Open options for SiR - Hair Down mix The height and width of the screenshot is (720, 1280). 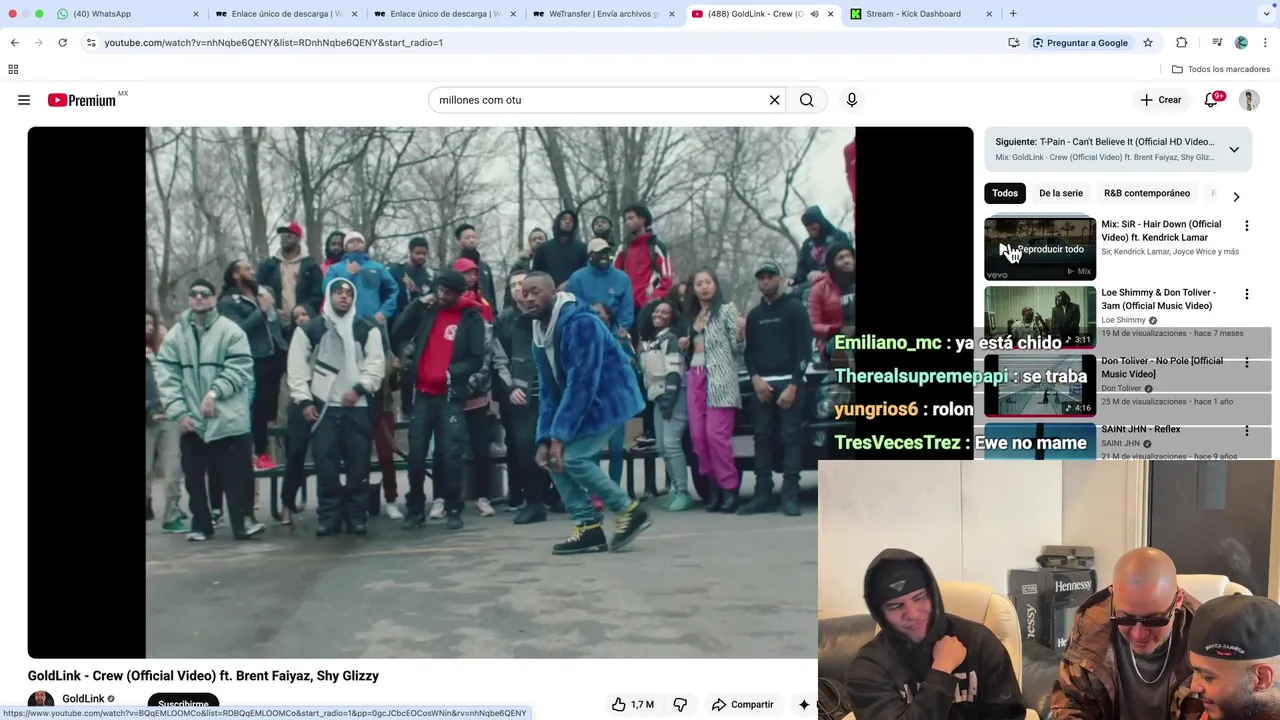(1246, 226)
